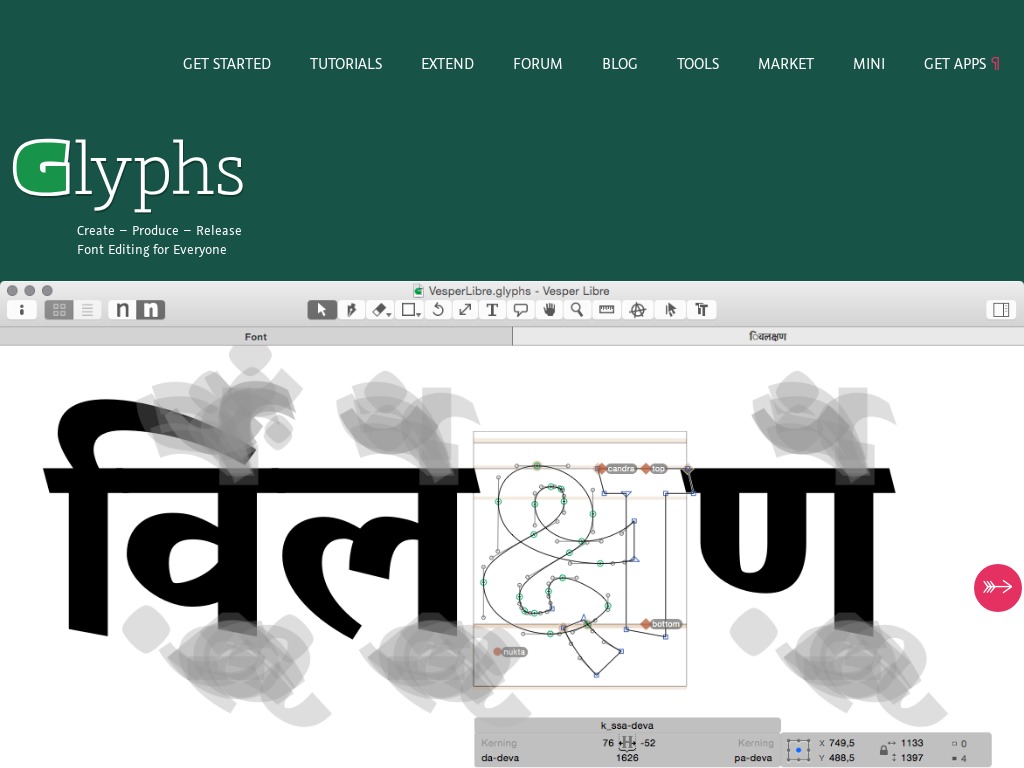The image size is (1024, 768).
Task: Select the bottom anchor
Action: click(662, 624)
